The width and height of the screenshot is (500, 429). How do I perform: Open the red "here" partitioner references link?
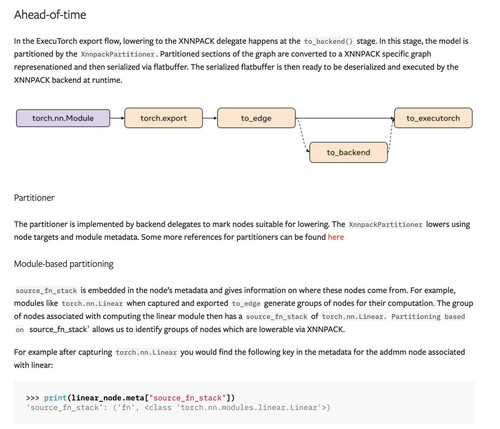pos(336,237)
